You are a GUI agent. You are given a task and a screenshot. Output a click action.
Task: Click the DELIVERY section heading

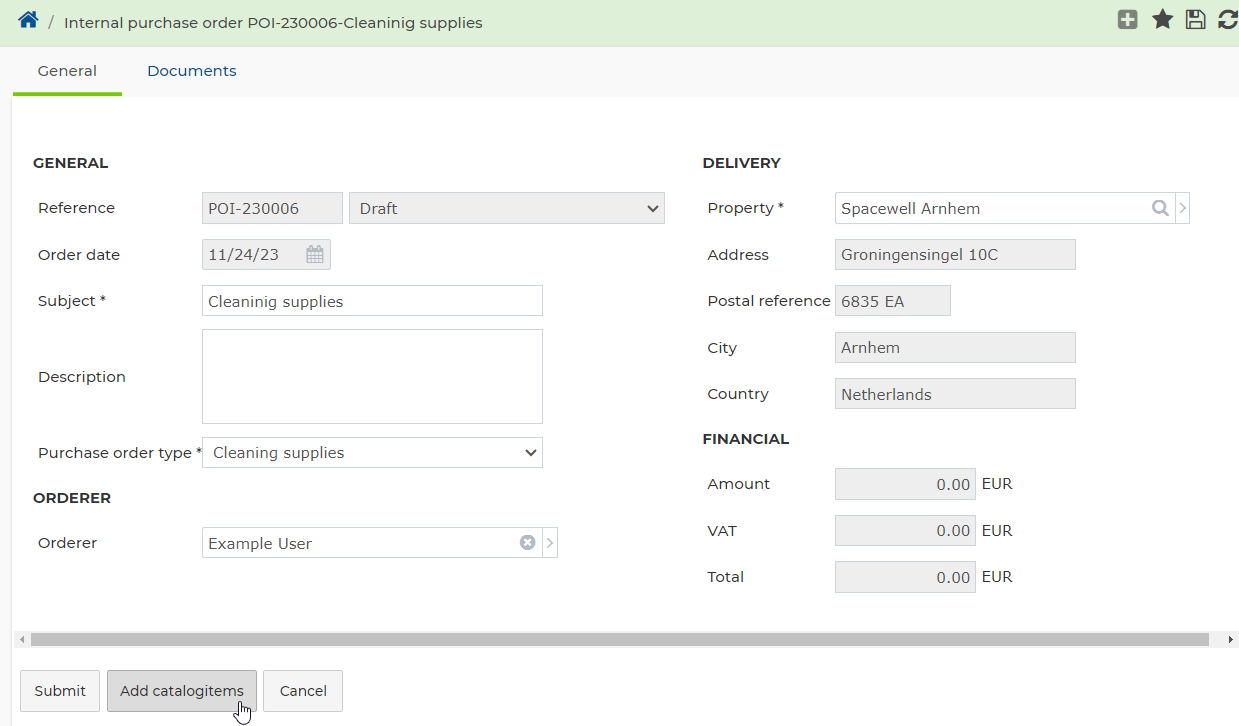[x=742, y=163]
